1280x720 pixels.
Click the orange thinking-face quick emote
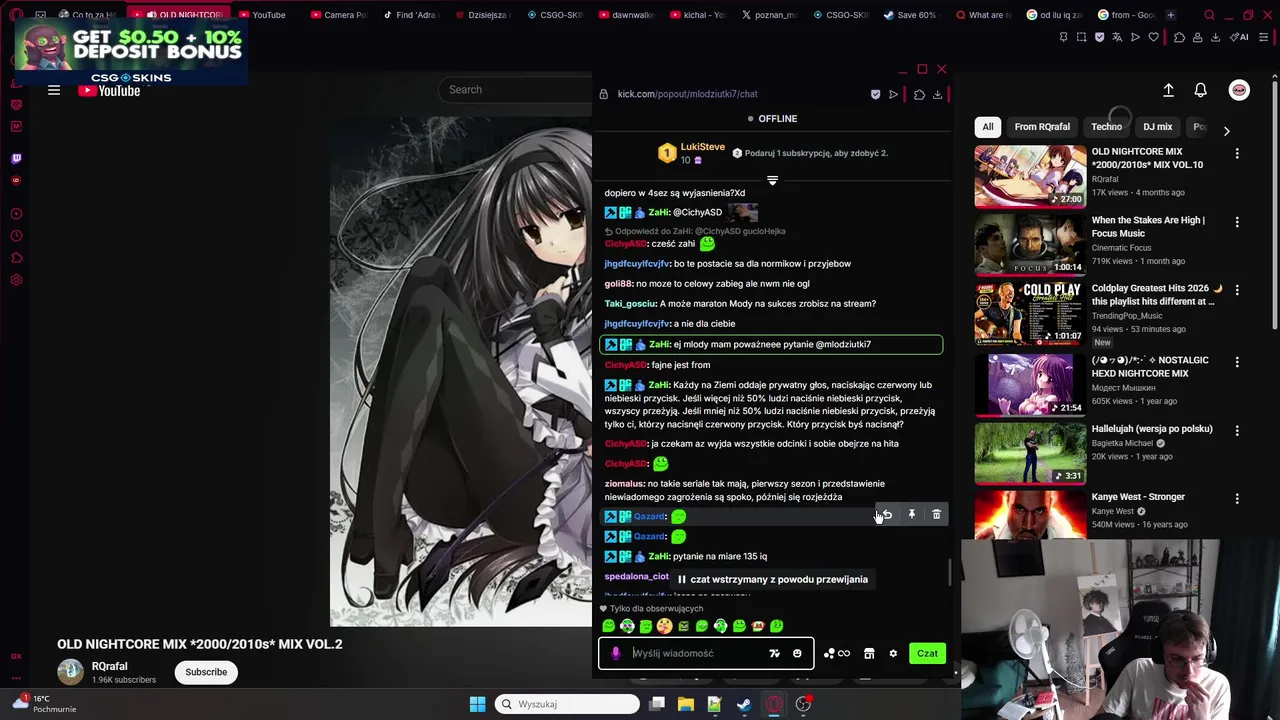pyautogui.click(x=664, y=626)
